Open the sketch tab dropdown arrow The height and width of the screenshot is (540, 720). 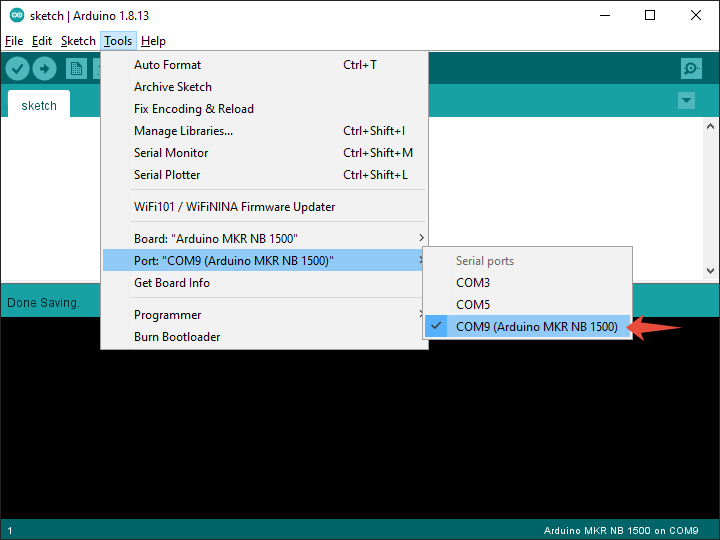click(x=686, y=101)
